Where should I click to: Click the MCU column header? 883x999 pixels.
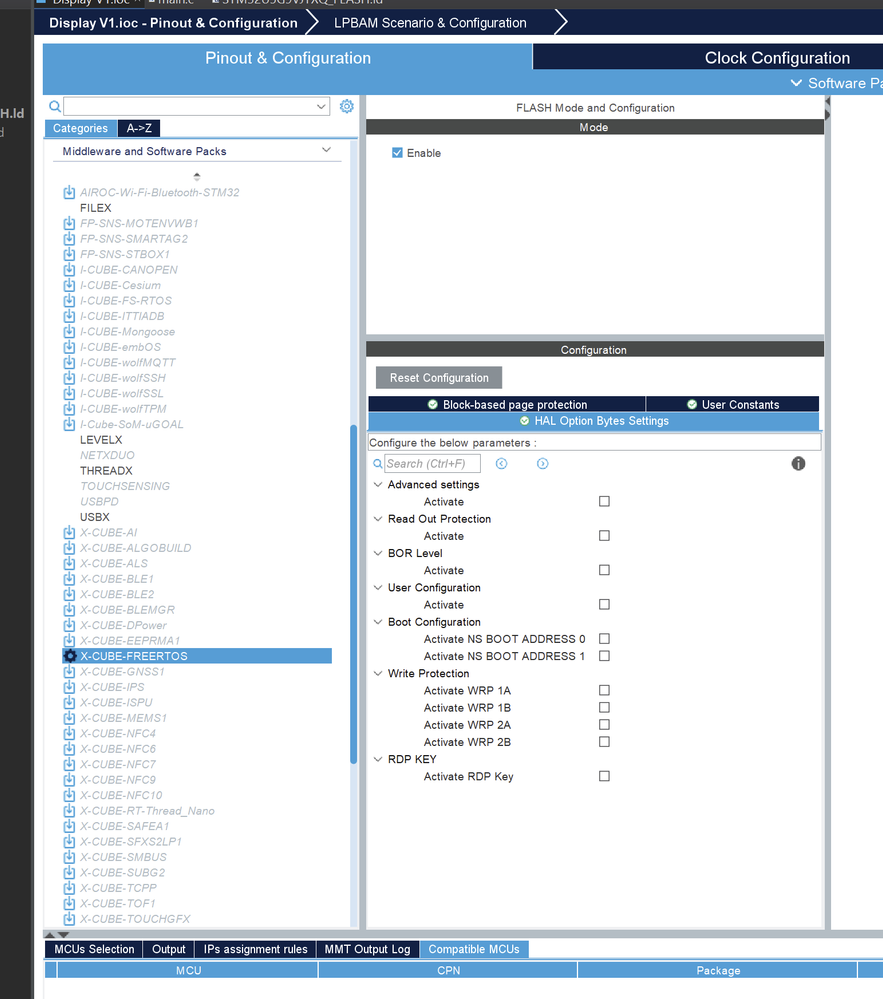point(189,970)
